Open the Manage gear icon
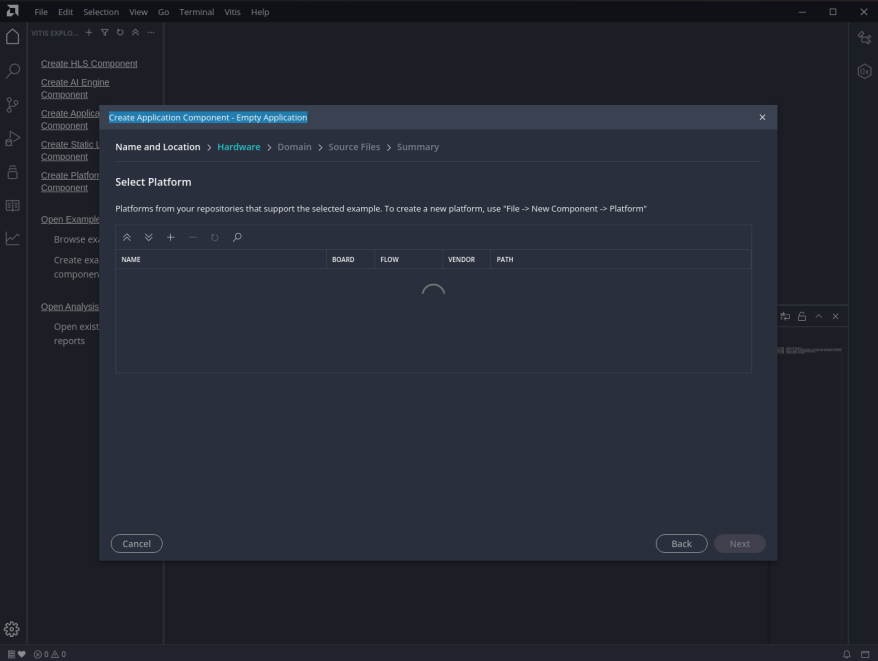This screenshot has width=878, height=661. click(13, 629)
